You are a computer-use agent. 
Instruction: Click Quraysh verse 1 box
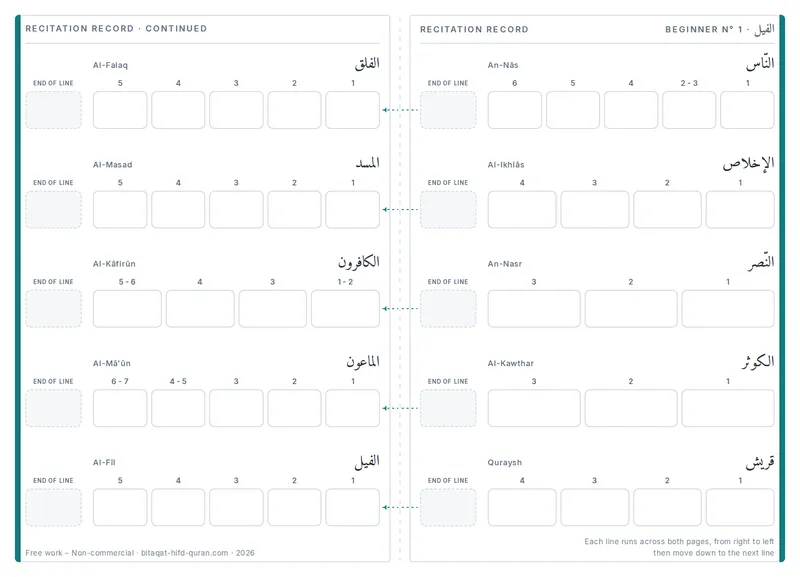click(740, 507)
